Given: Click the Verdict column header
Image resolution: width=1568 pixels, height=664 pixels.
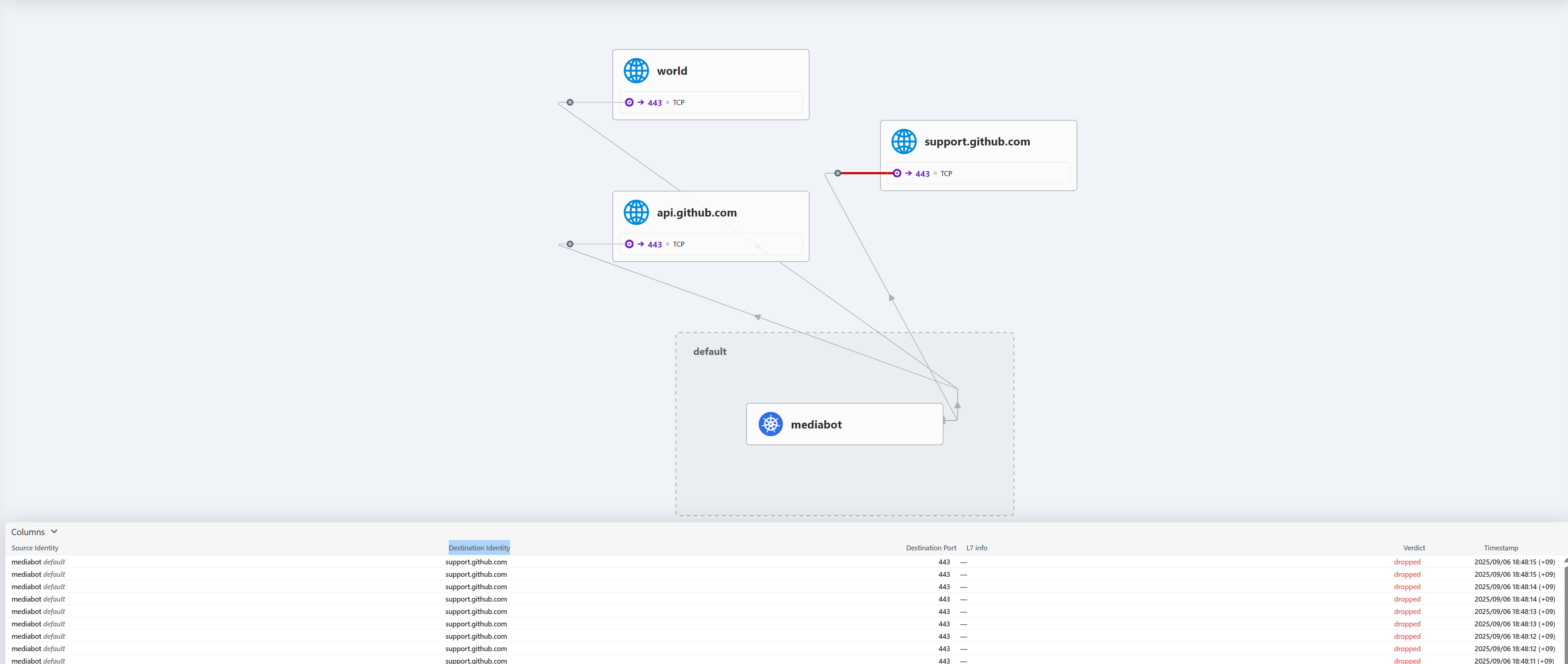Looking at the screenshot, I should tap(1413, 548).
